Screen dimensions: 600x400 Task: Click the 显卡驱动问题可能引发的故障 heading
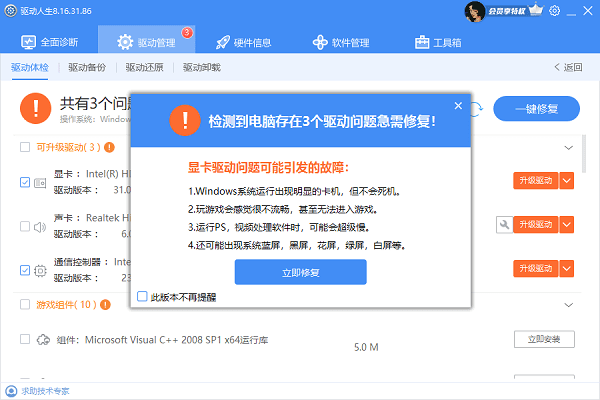pos(268,167)
